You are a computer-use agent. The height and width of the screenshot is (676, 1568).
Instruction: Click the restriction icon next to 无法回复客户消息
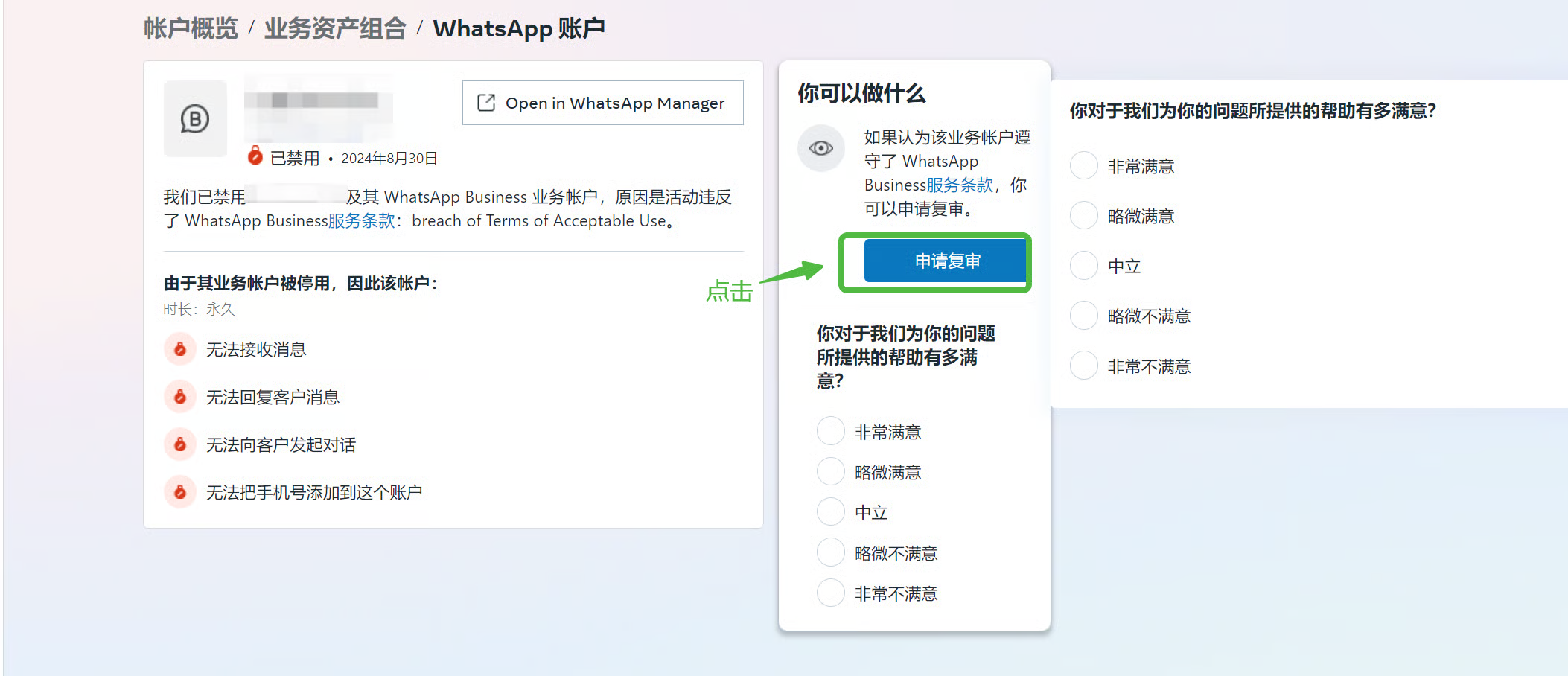coord(180,397)
